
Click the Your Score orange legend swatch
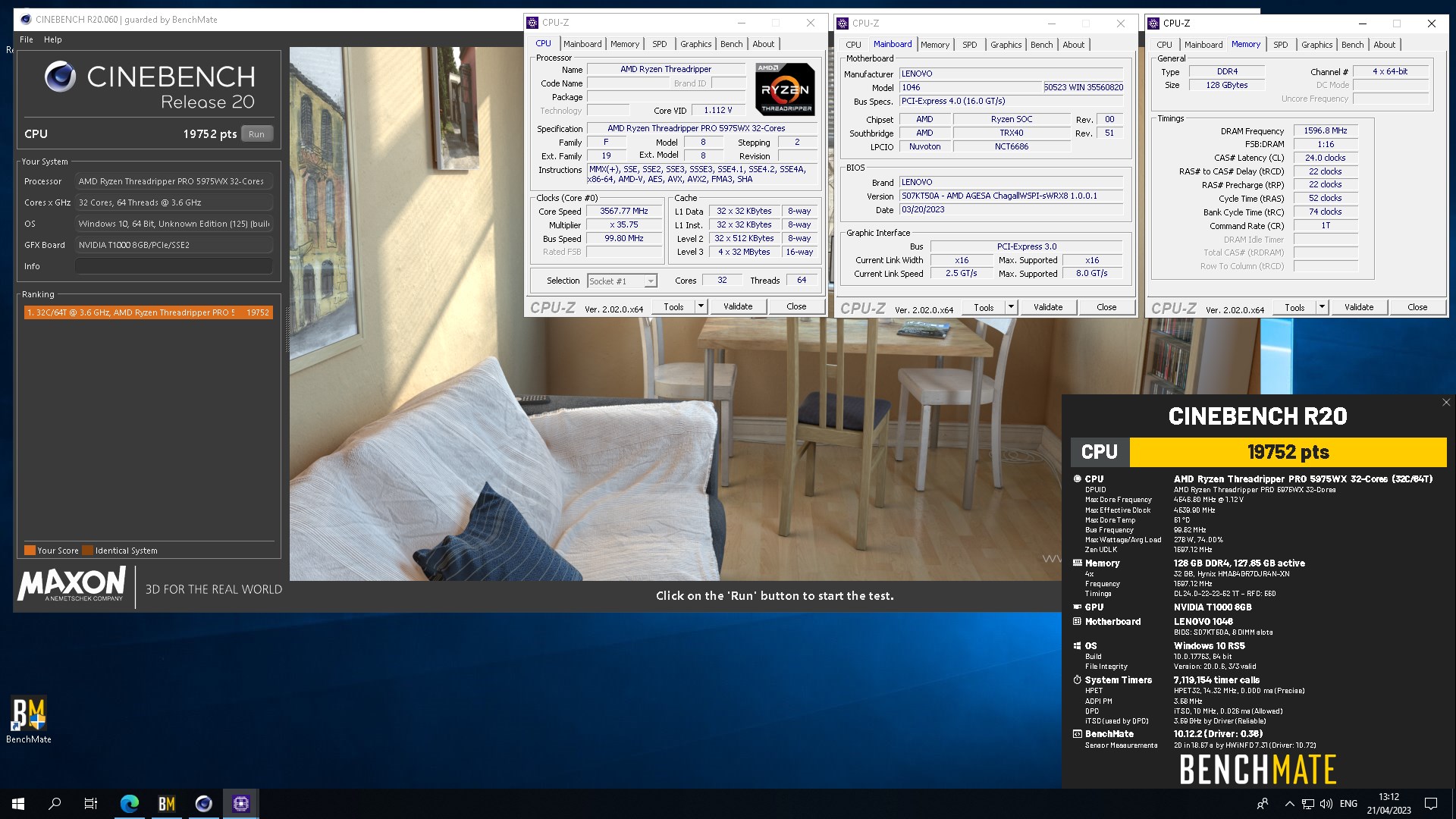[30, 551]
